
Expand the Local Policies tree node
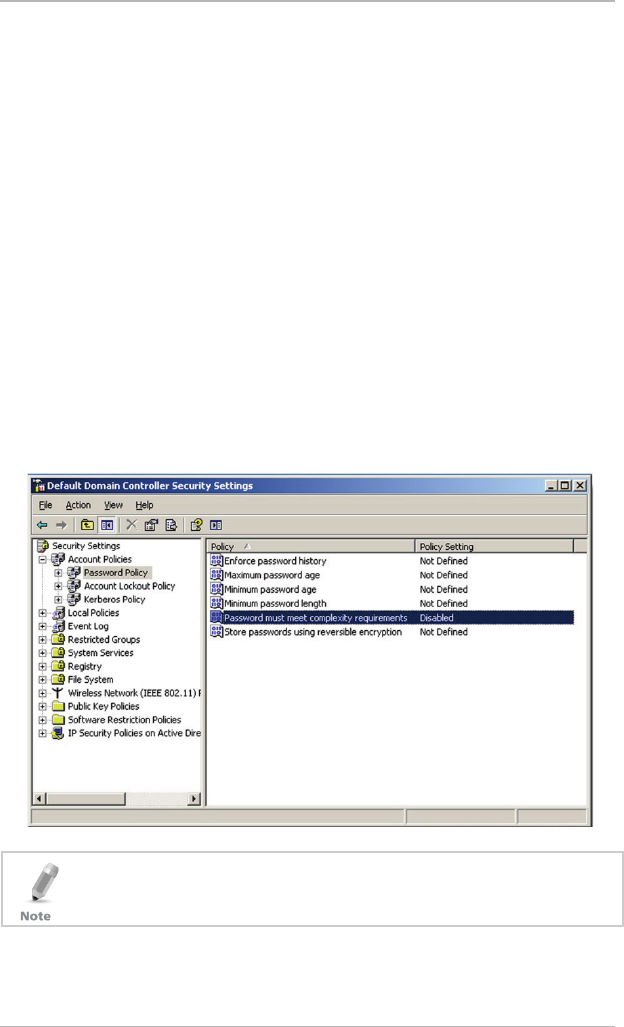click(x=43, y=613)
